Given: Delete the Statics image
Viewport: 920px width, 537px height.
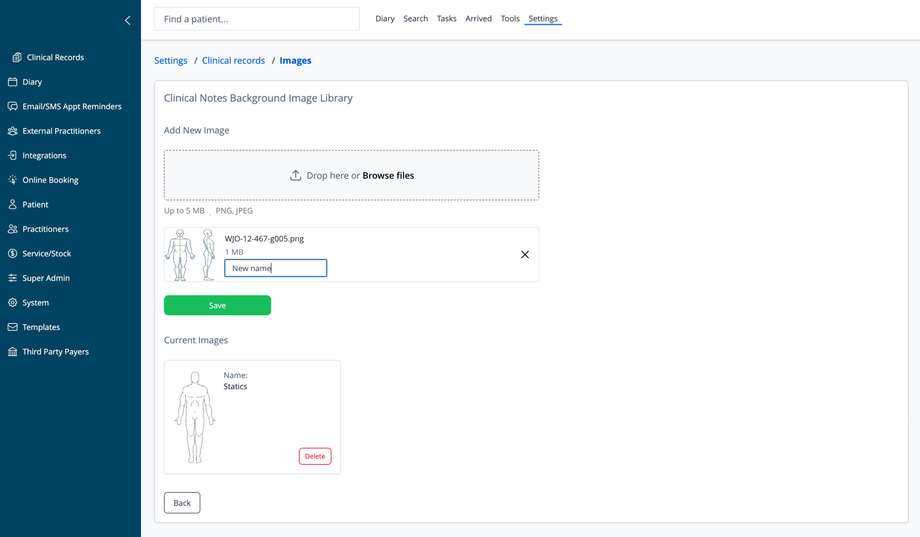Looking at the screenshot, I should 315,456.
